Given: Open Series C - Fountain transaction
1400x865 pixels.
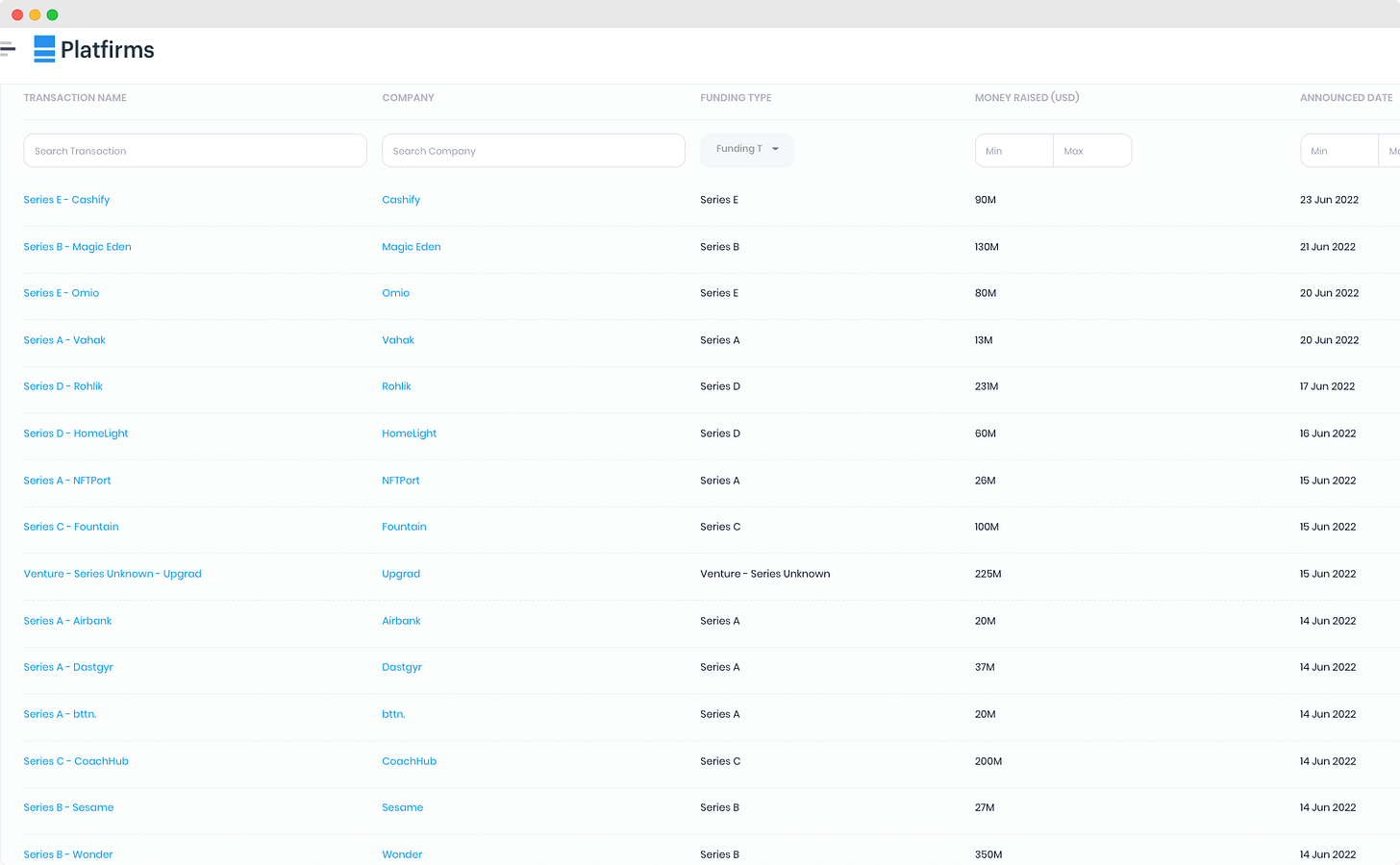Looking at the screenshot, I should point(71,527).
